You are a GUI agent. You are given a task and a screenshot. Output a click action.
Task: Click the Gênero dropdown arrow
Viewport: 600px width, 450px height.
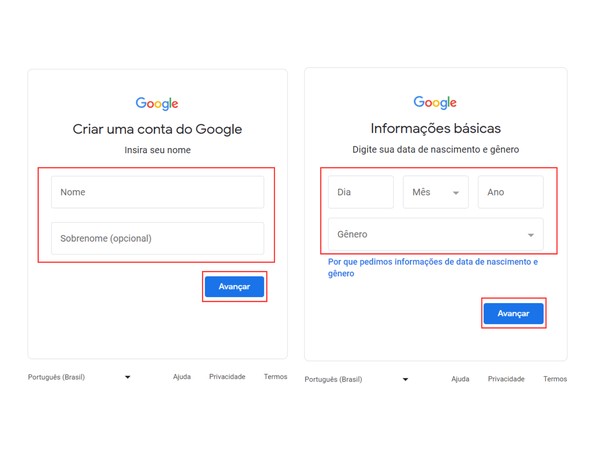531,236
